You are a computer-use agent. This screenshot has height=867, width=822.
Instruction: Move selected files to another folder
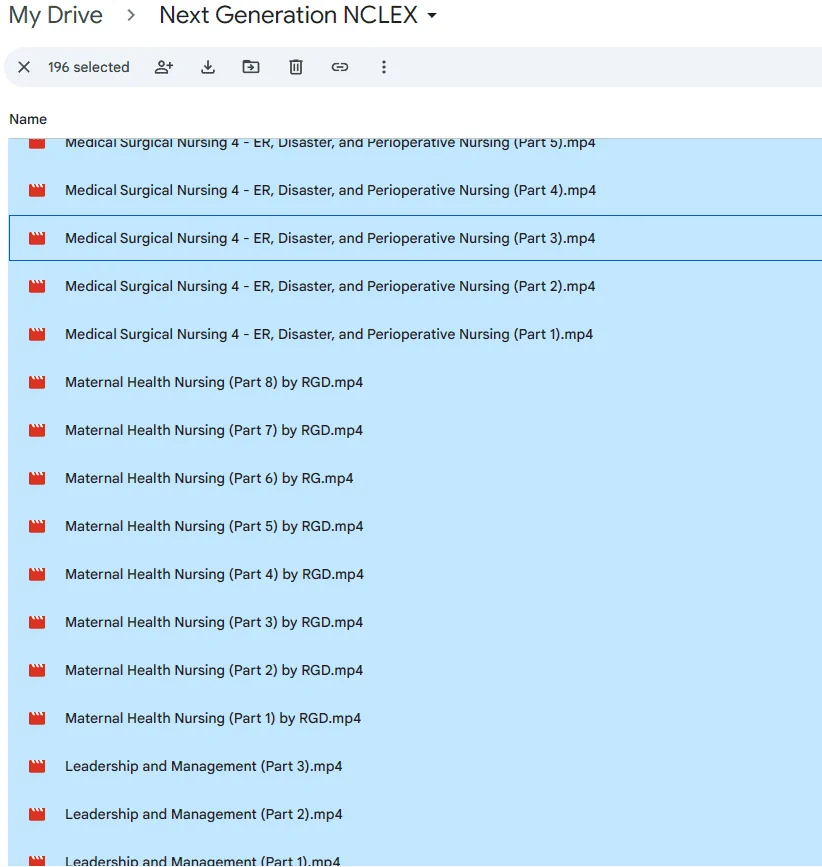click(x=251, y=67)
